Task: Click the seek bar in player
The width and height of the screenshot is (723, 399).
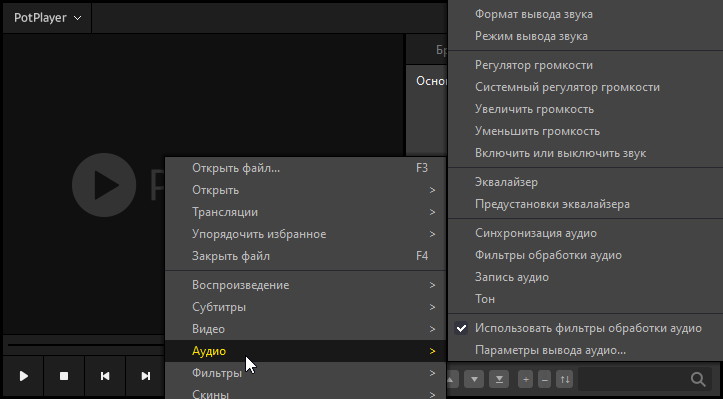Action: tap(86, 345)
